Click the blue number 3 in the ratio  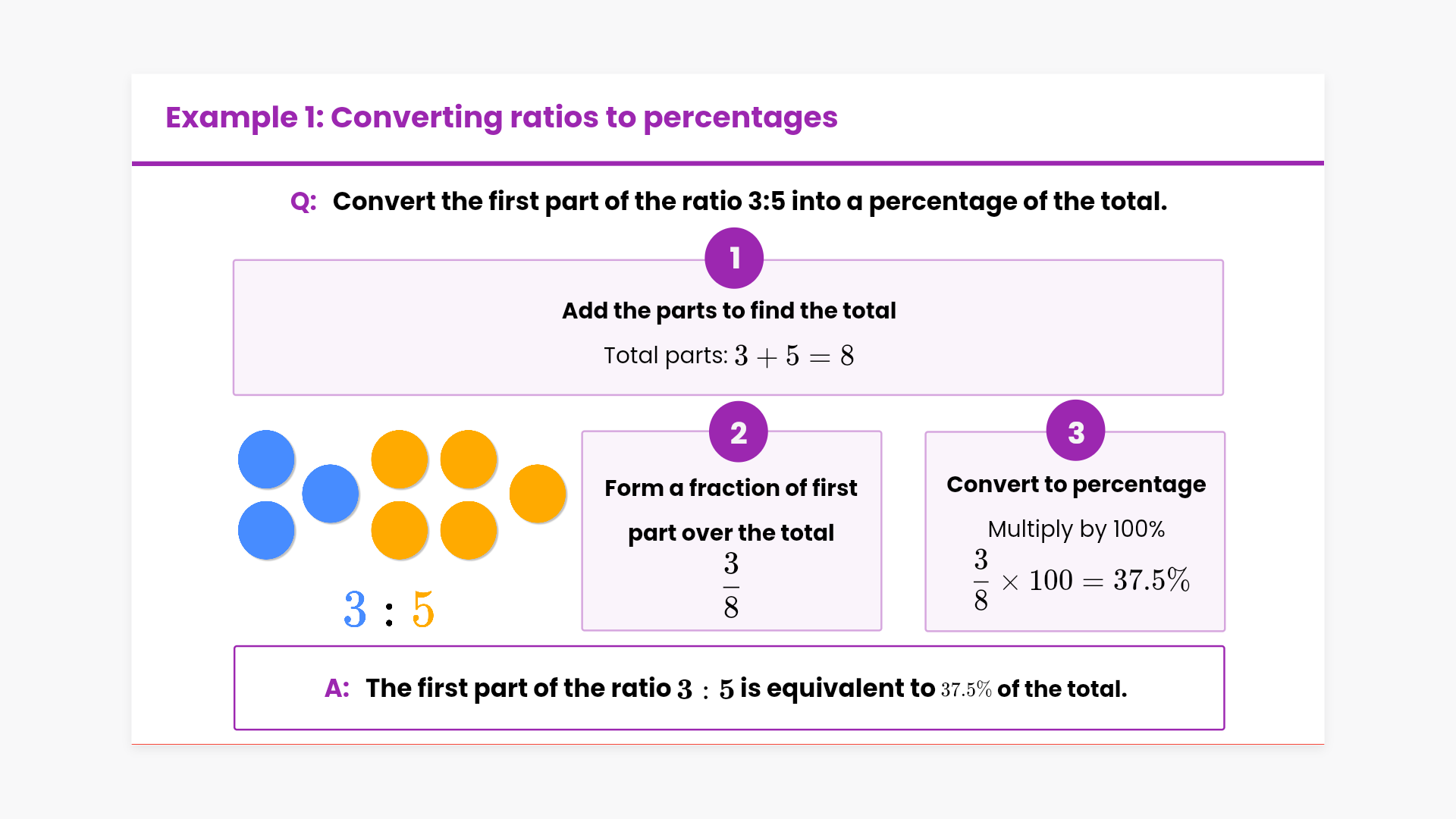pos(355,609)
